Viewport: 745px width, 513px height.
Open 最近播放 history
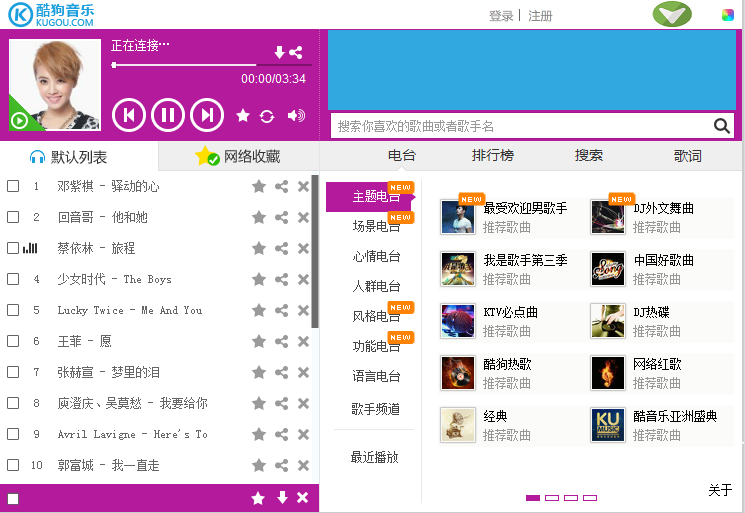click(x=374, y=457)
